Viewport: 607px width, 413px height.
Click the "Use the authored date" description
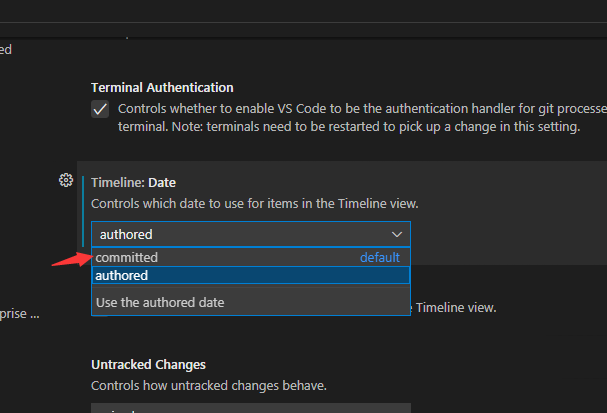(x=160, y=302)
